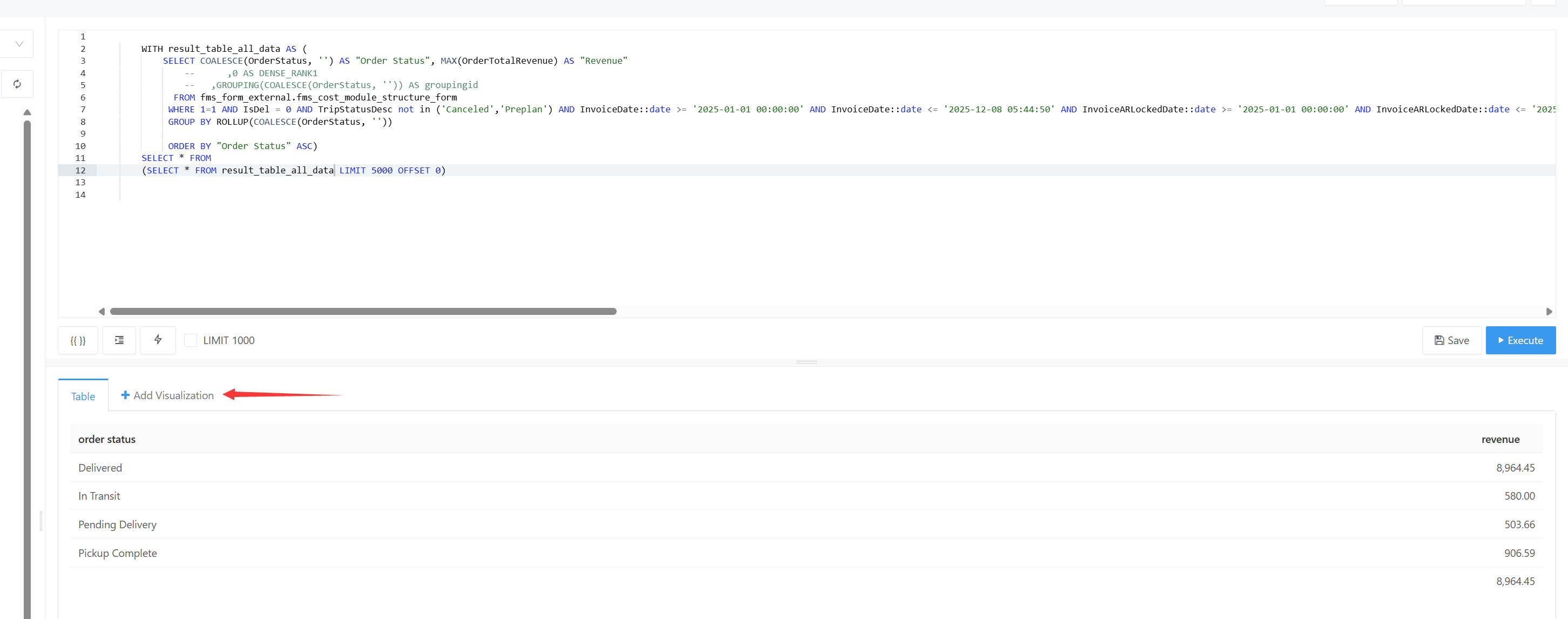Click the left arrow of the editor scrollbar
The height and width of the screenshot is (619, 1568).
[102, 311]
